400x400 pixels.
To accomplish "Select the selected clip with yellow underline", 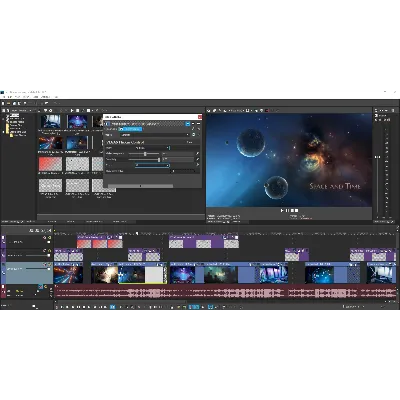I will (x=142, y=273).
